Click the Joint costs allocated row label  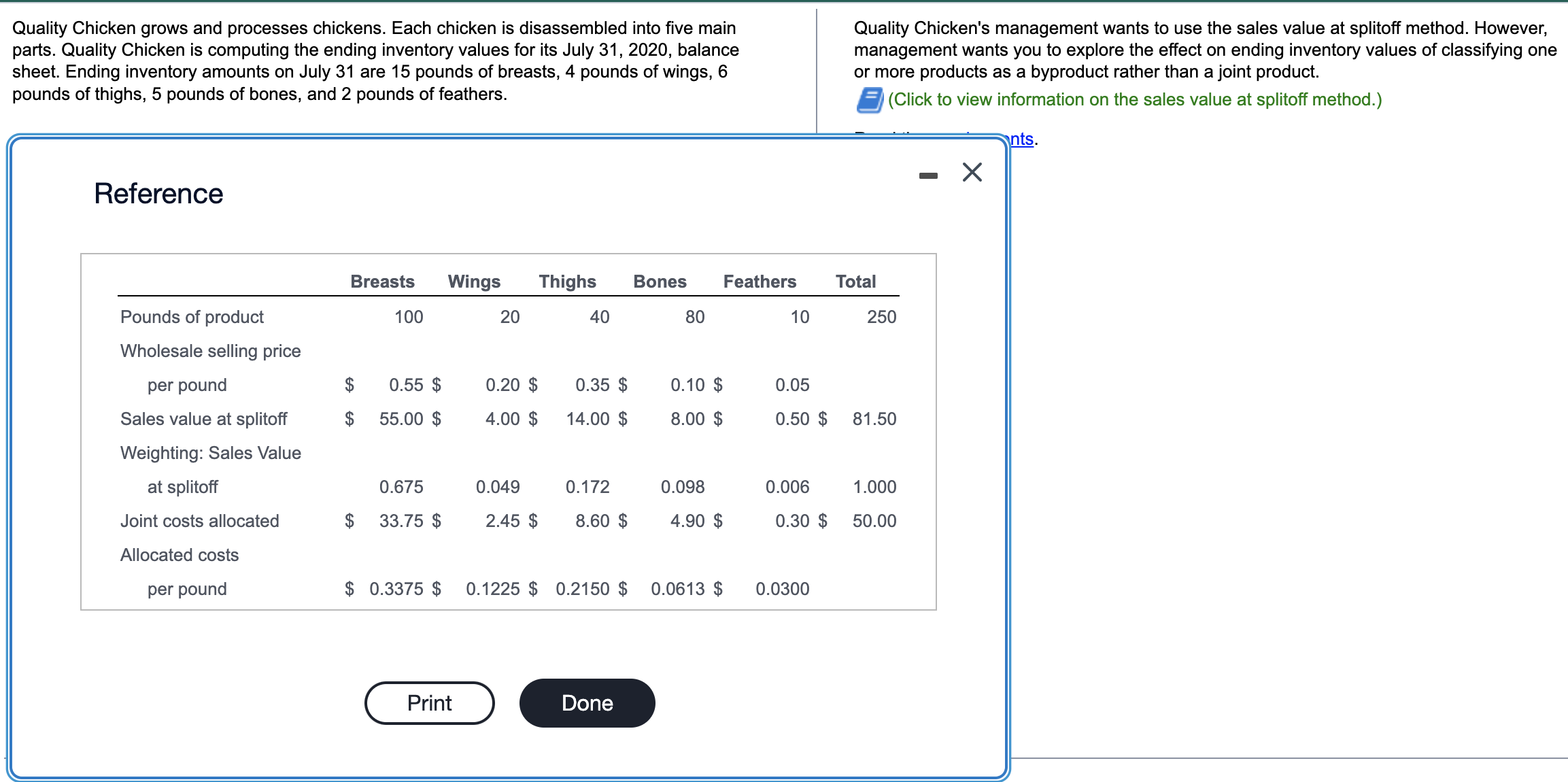[x=199, y=521]
